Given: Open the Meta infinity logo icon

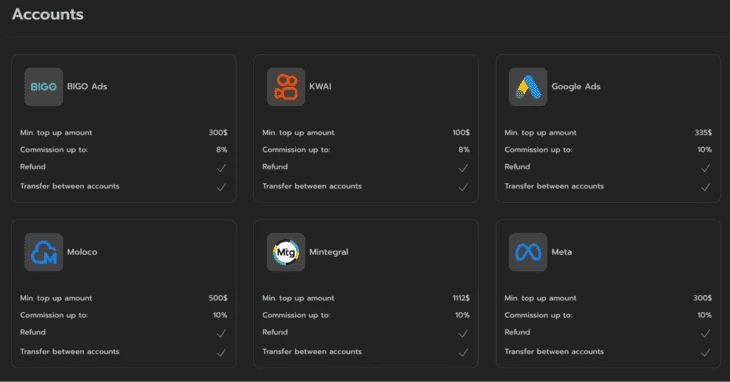Looking at the screenshot, I should coord(528,252).
